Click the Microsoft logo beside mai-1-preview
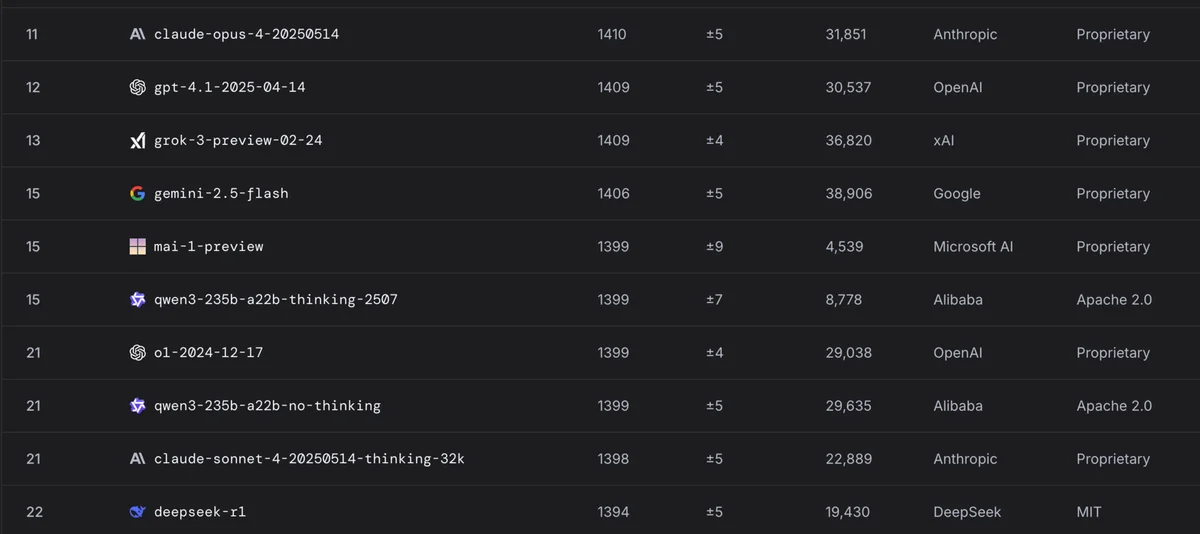The width and height of the screenshot is (1200, 534). pos(138,247)
